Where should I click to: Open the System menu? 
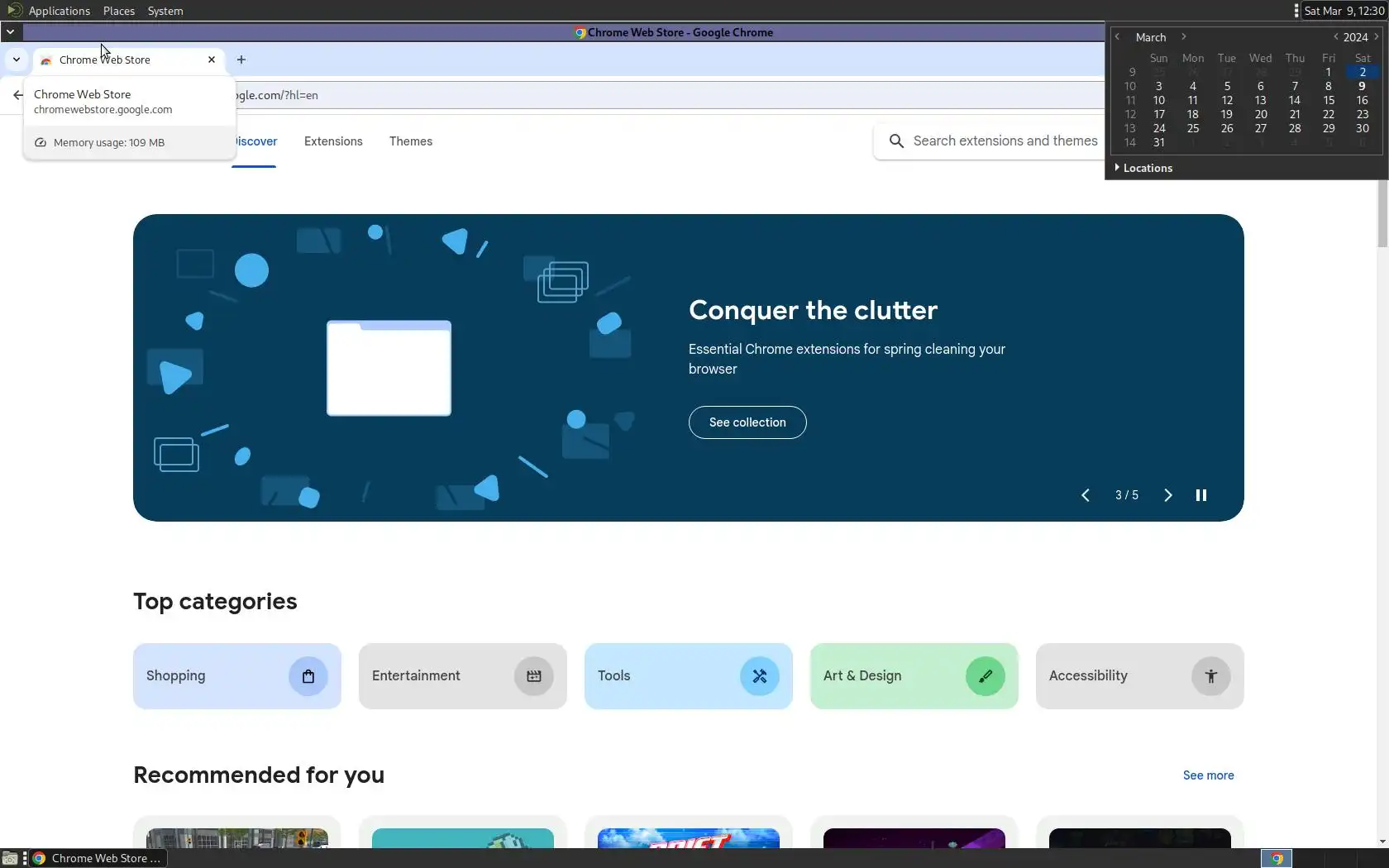pos(165,11)
